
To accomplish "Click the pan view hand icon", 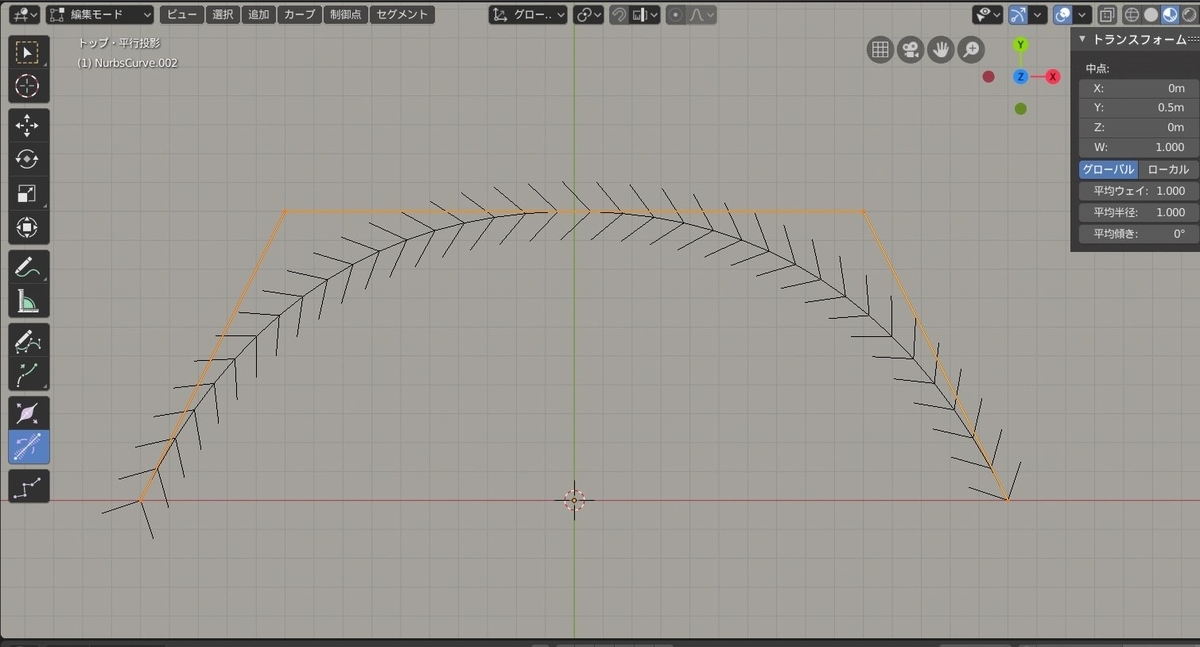I will click(x=940, y=50).
